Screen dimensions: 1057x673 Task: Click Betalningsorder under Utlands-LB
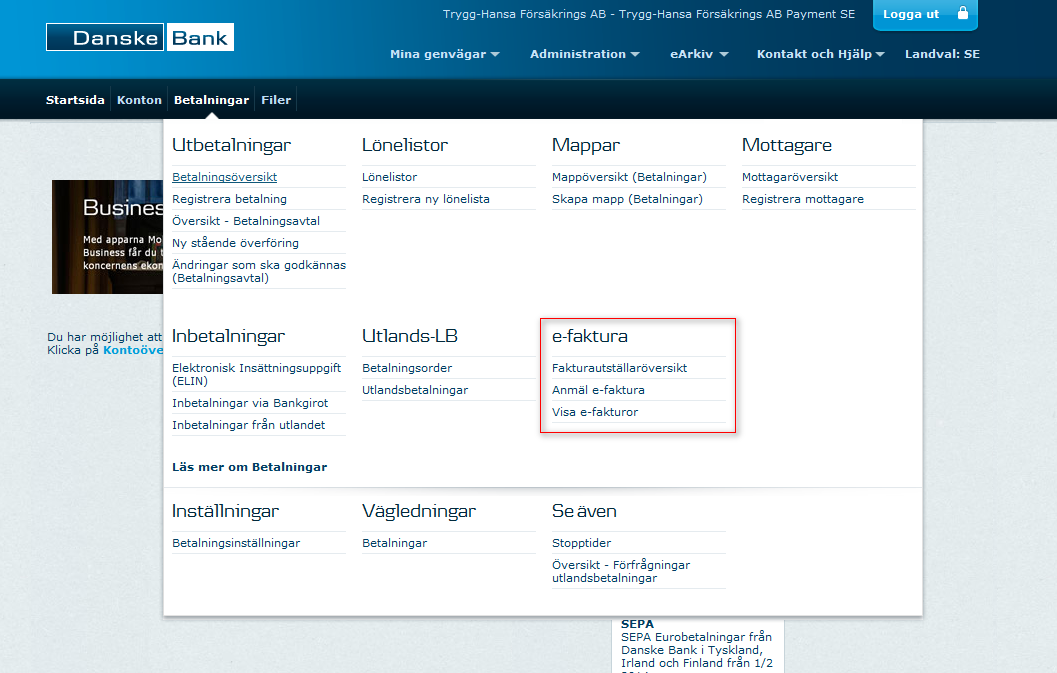[407, 368]
